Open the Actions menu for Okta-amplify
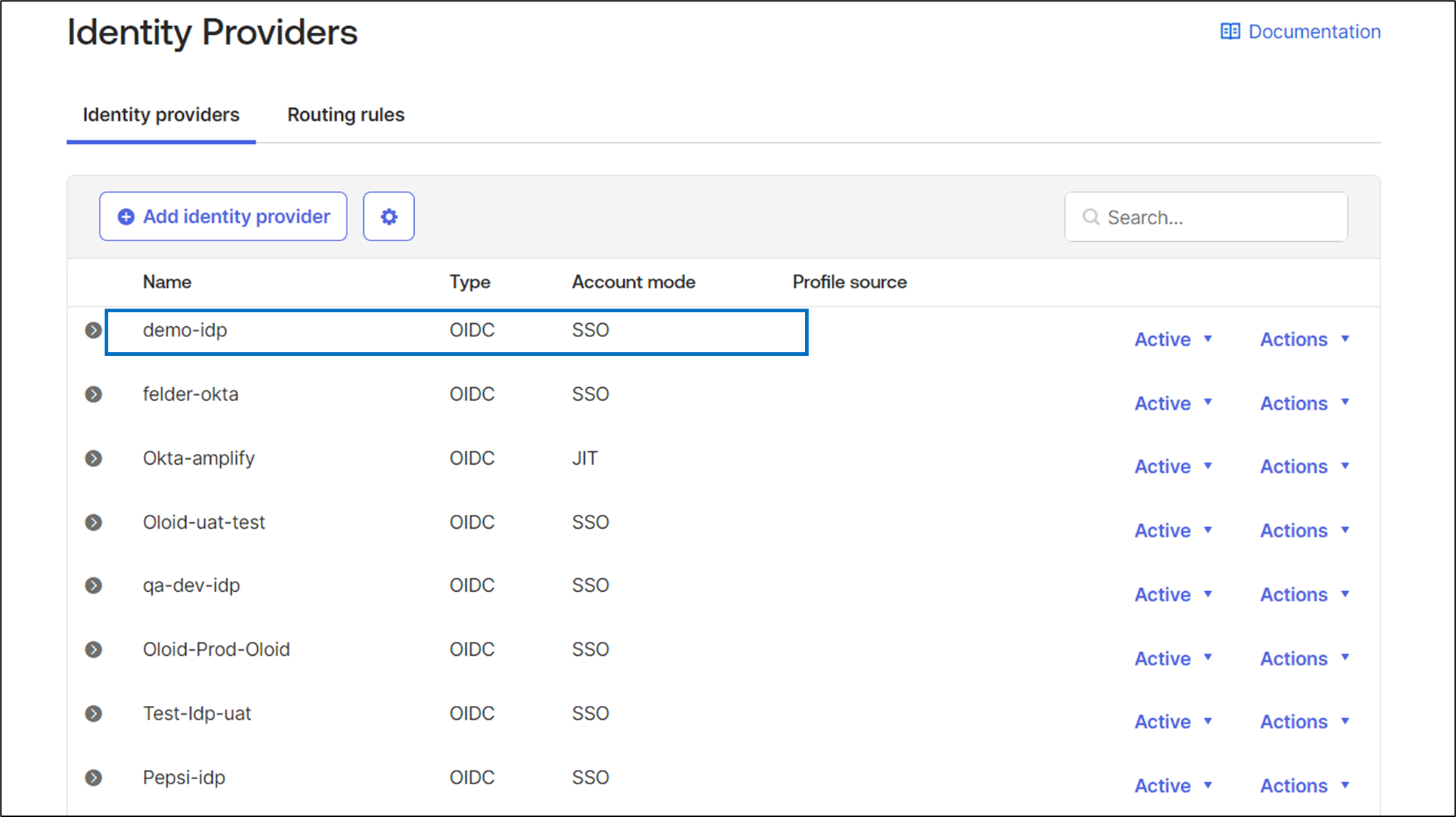Image resolution: width=1456 pixels, height=817 pixels. [x=1305, y=466]
